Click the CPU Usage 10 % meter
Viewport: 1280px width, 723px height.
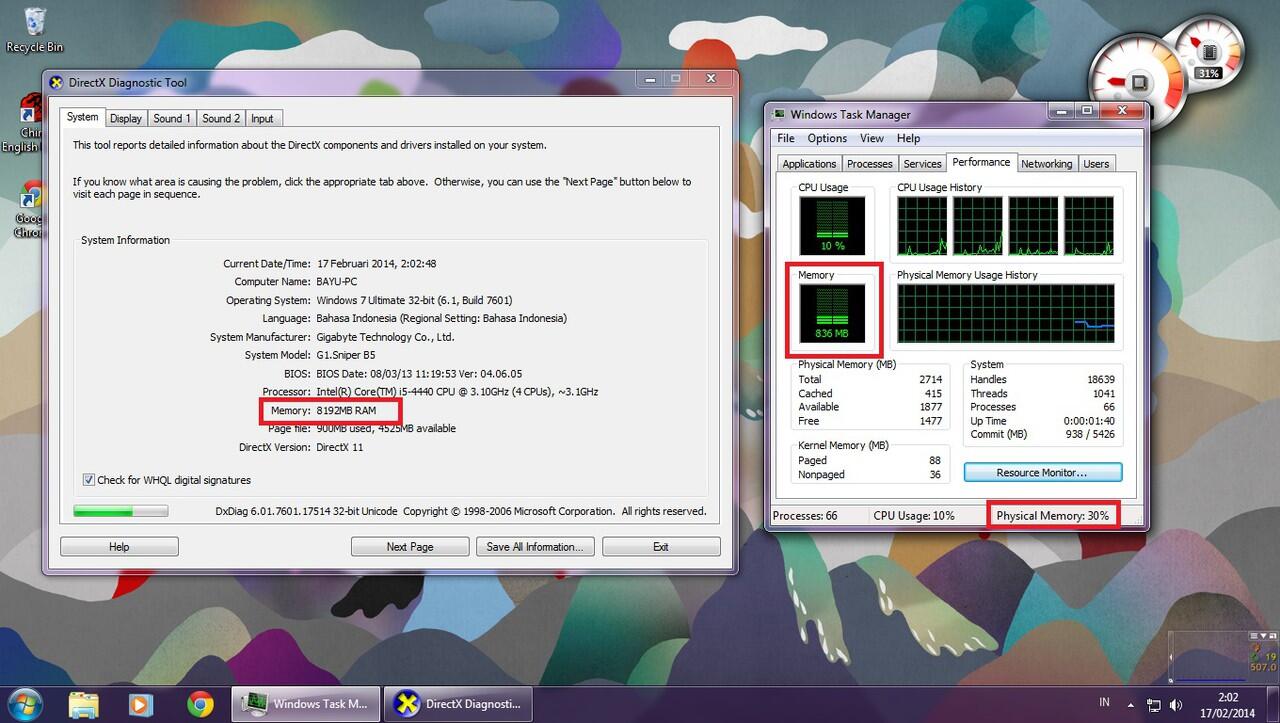click(x=832, y=225)
